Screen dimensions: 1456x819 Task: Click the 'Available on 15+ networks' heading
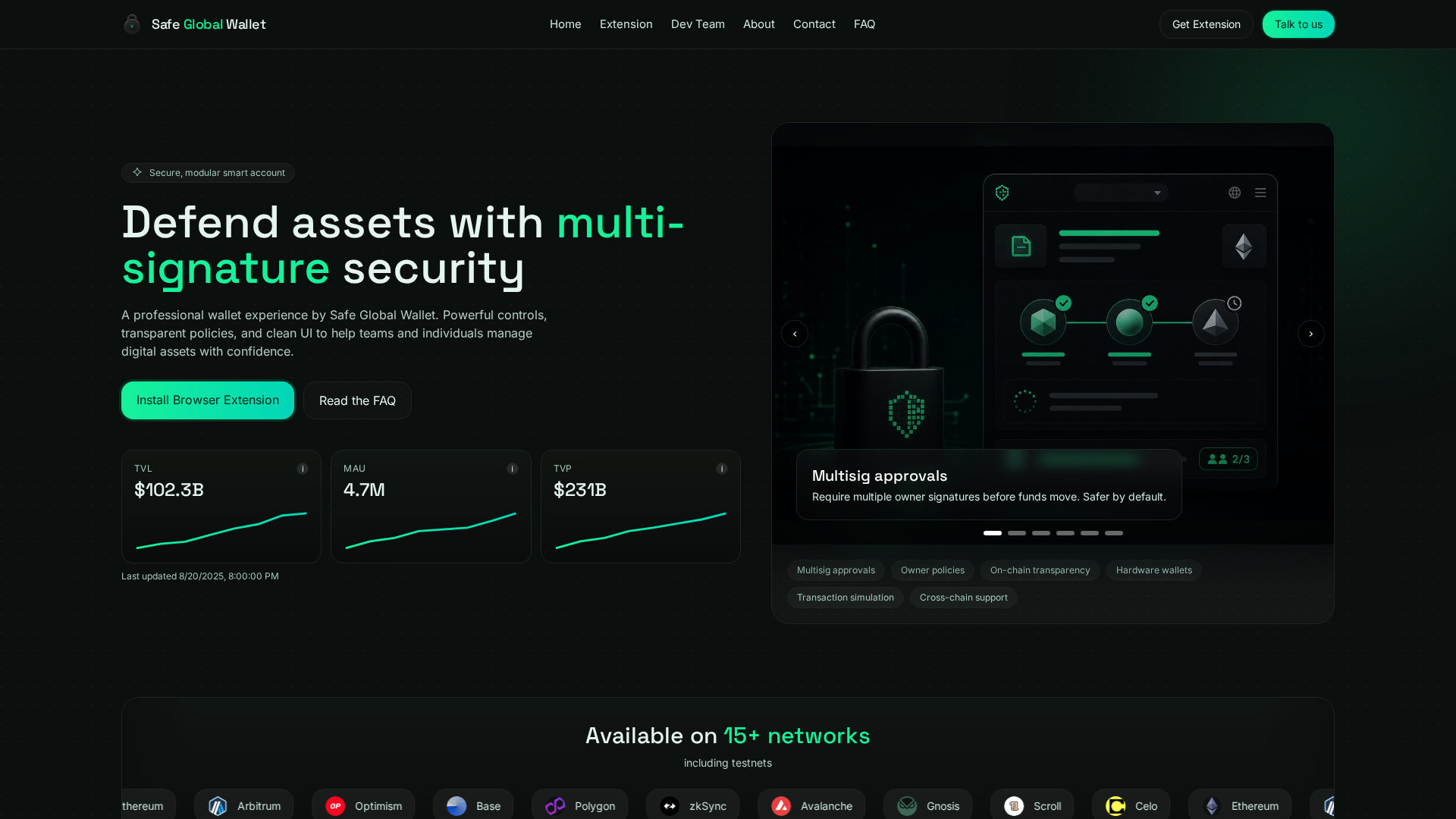(x=728, y=736)
